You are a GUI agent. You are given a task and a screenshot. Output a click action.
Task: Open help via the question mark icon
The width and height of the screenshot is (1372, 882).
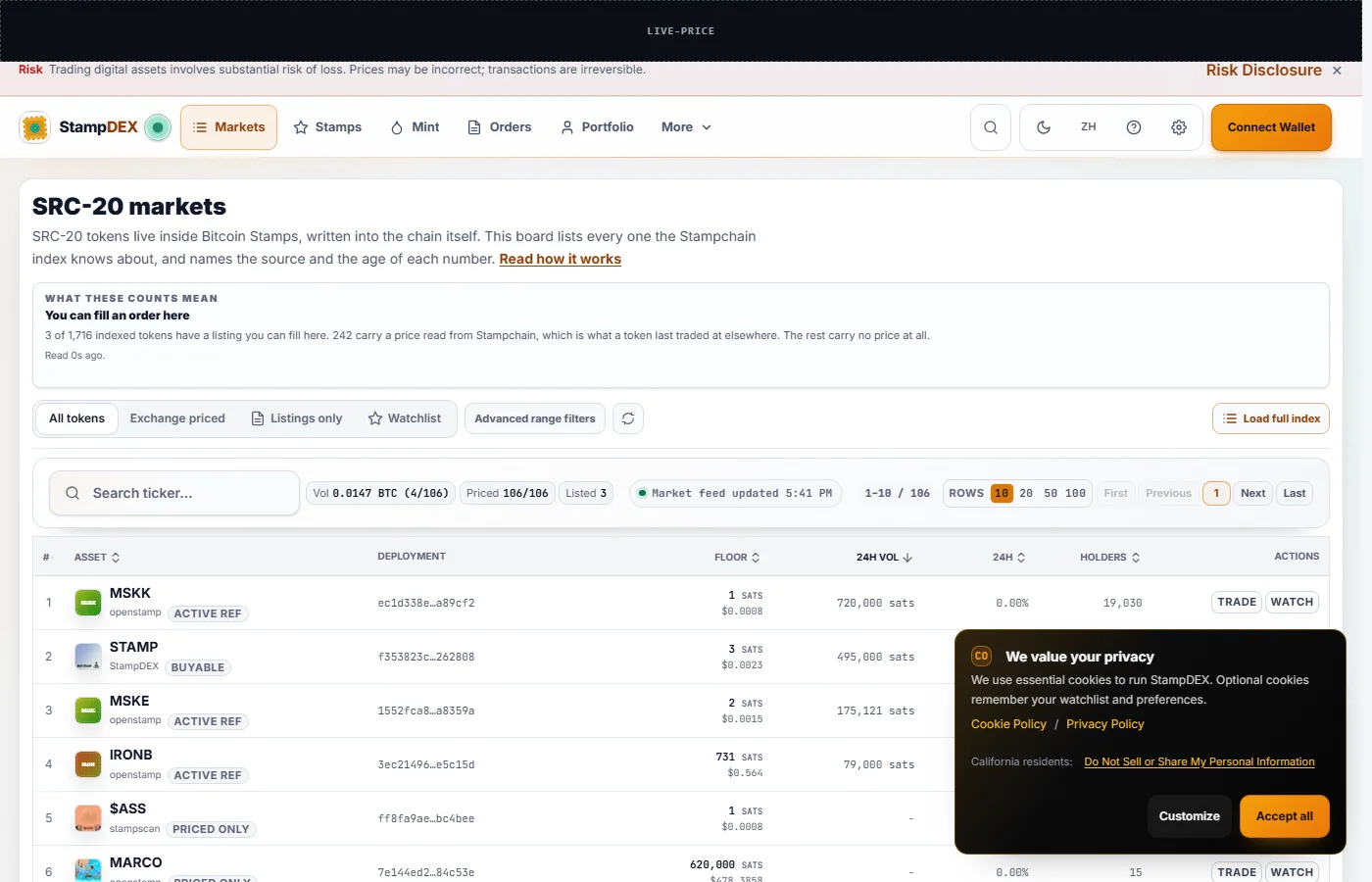(1134, 127)
